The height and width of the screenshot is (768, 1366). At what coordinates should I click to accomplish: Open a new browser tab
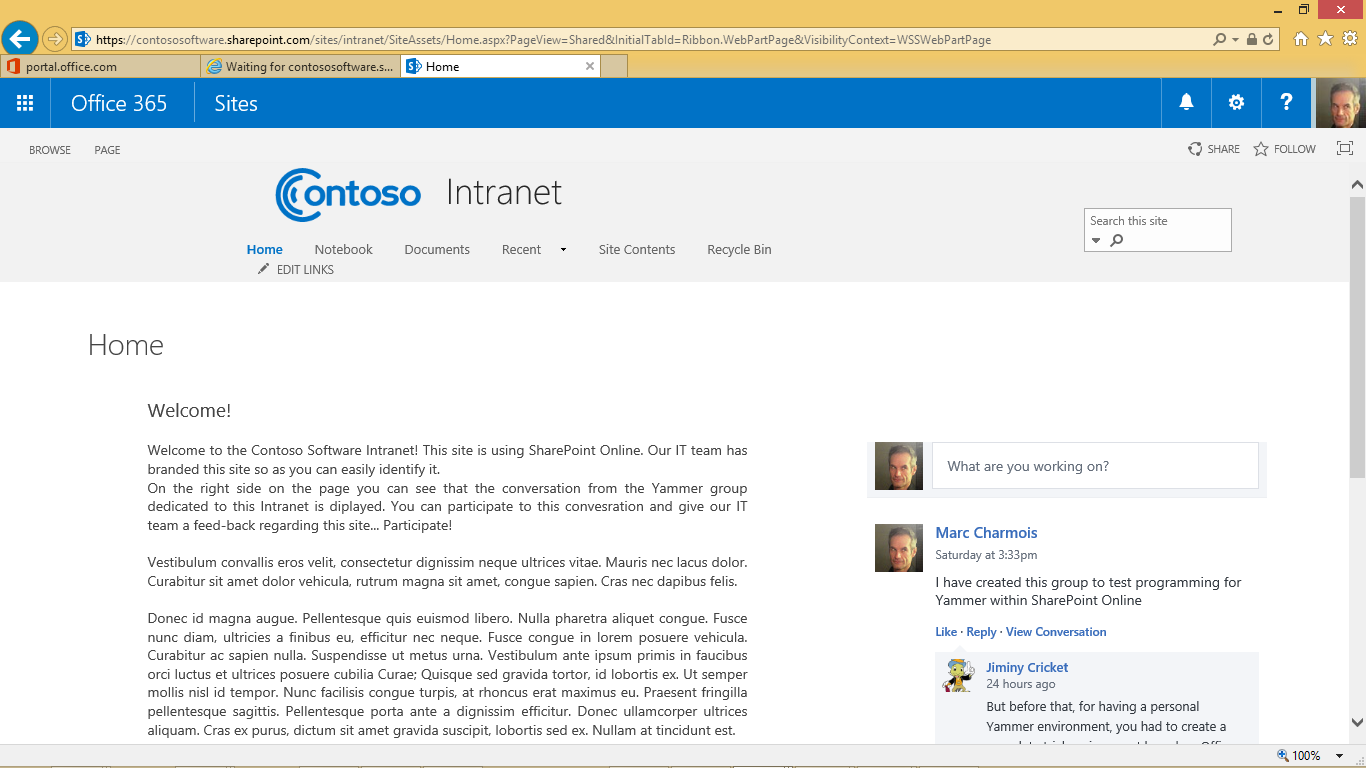click(614, 66)
